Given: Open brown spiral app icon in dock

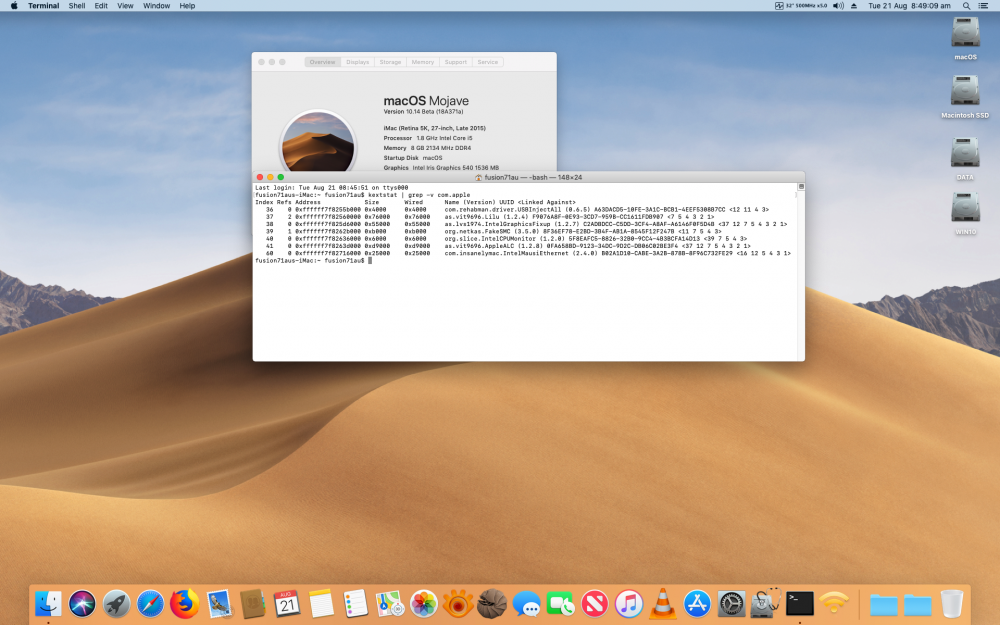Looking at the screenshot, I should click(492, 603).
